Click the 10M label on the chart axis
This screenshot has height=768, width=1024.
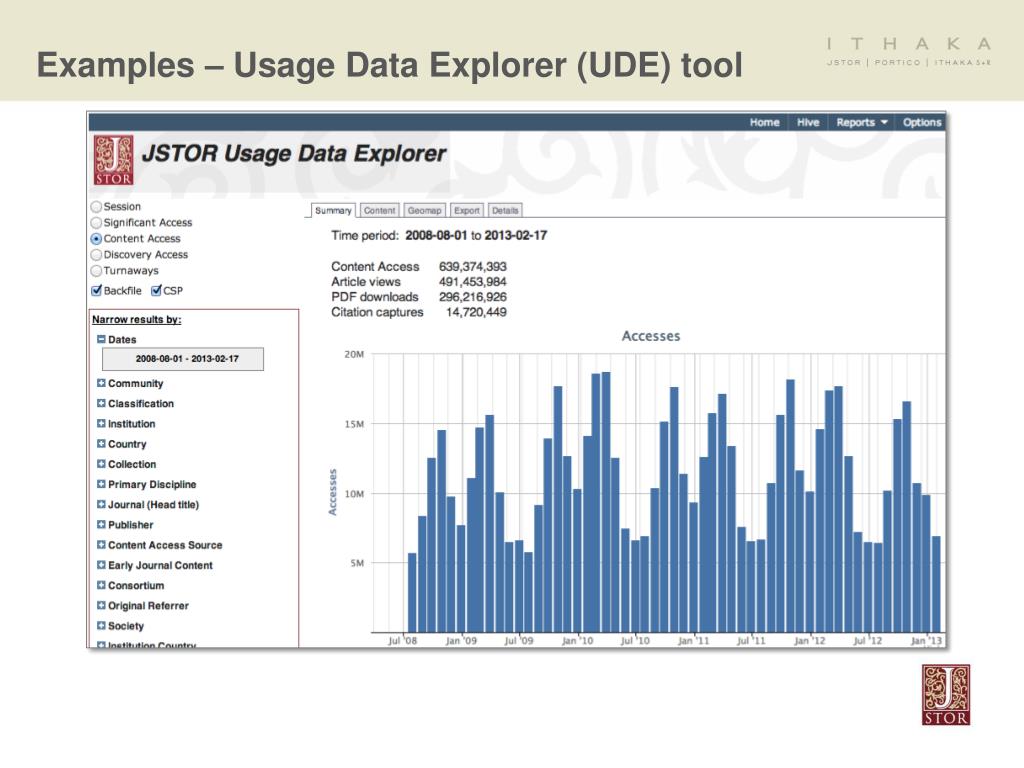355,494
